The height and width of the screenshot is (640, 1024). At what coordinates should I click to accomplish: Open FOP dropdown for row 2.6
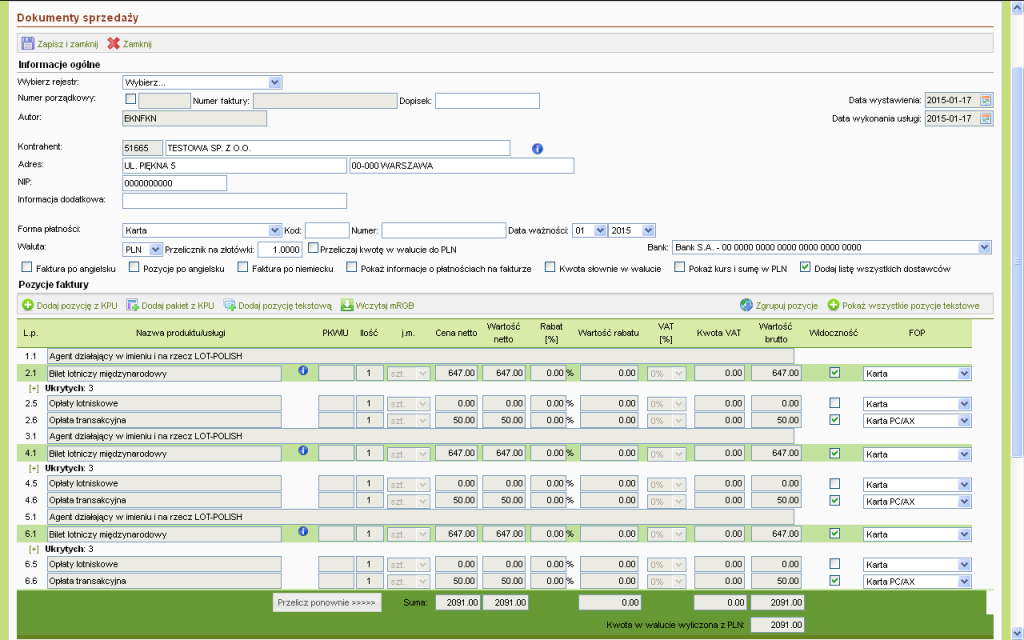[x=917, y=421]
